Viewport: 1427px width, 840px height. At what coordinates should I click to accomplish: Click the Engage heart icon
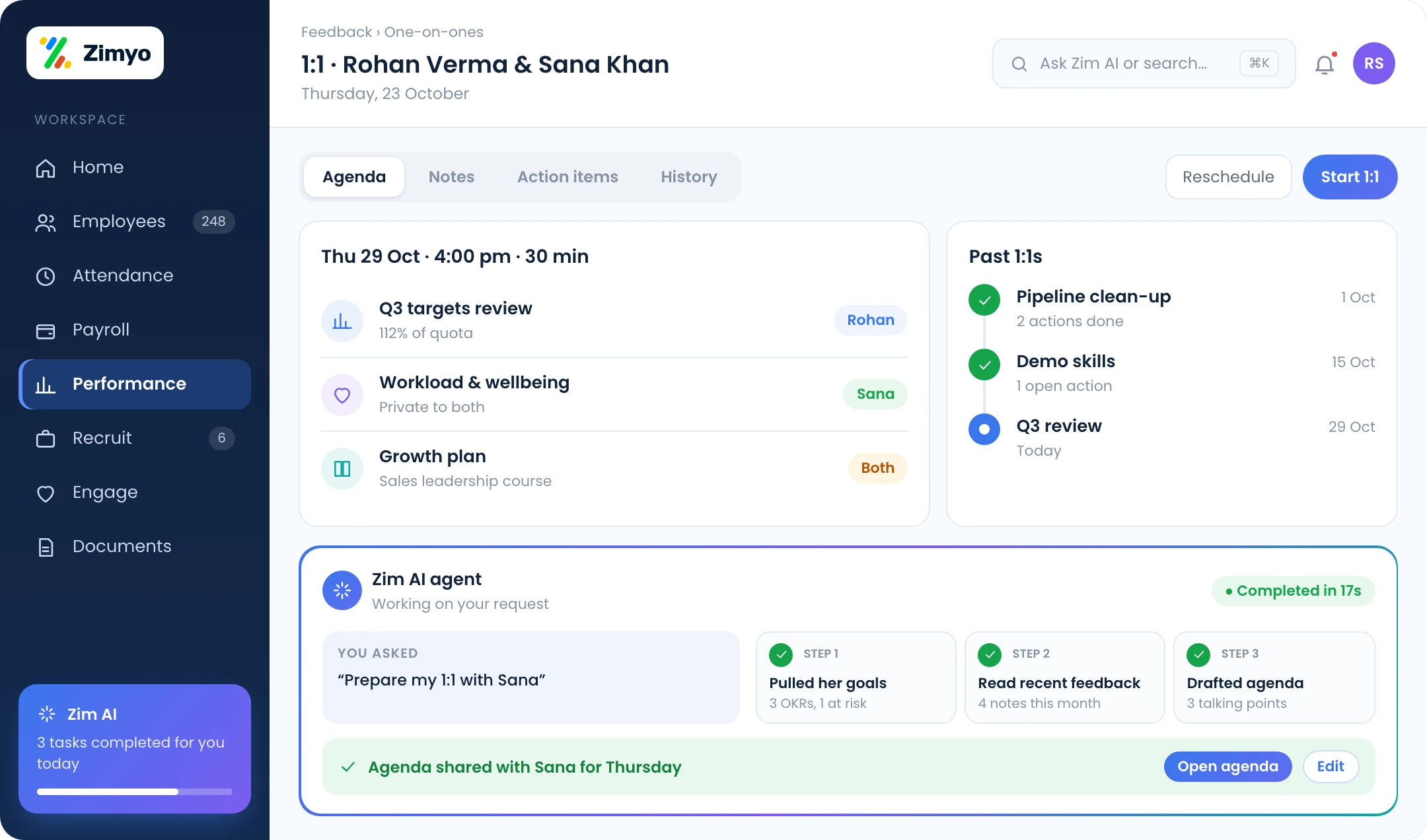[46, 493]
